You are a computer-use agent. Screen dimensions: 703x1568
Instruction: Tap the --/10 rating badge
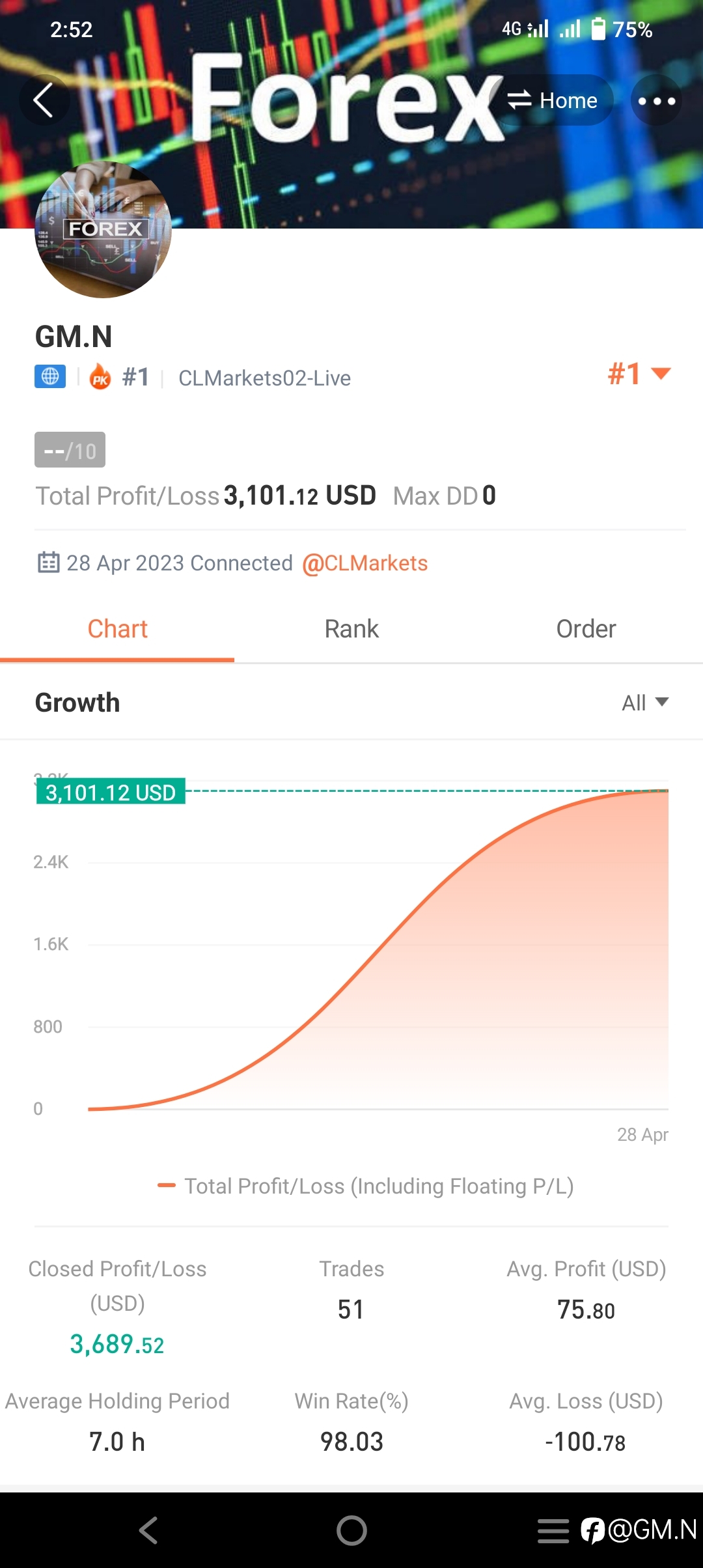70,450
